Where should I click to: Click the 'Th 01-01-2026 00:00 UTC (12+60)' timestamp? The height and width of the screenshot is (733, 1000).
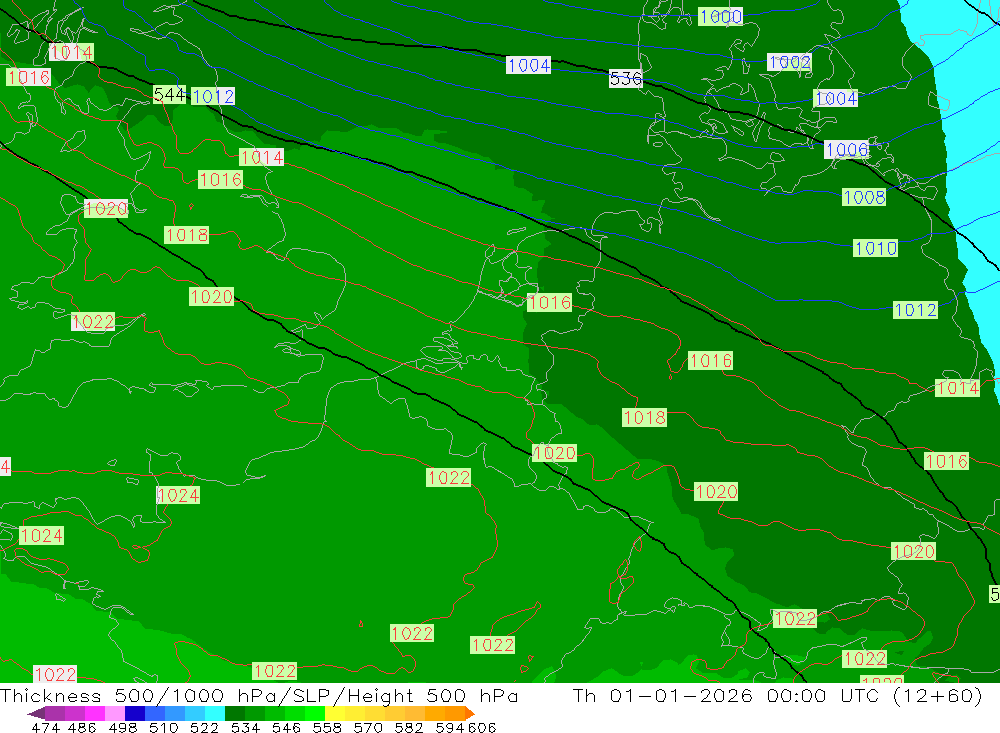(777, 695)
